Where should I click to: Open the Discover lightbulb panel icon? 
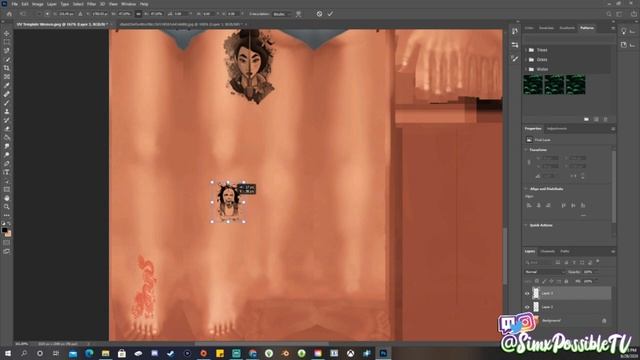pyautogui.click(x=624, y=31)
